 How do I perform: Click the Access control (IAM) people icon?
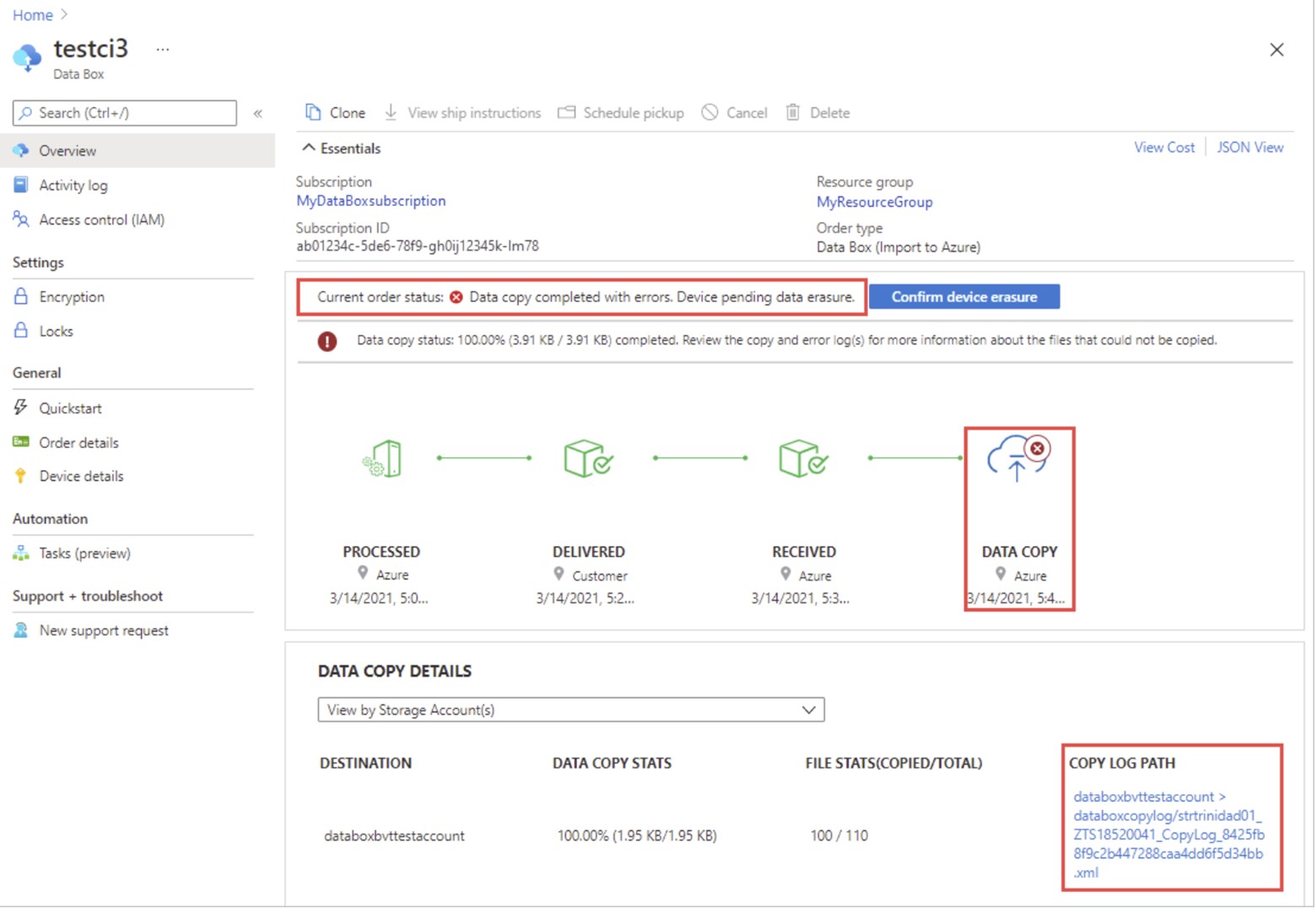point(21,219)
